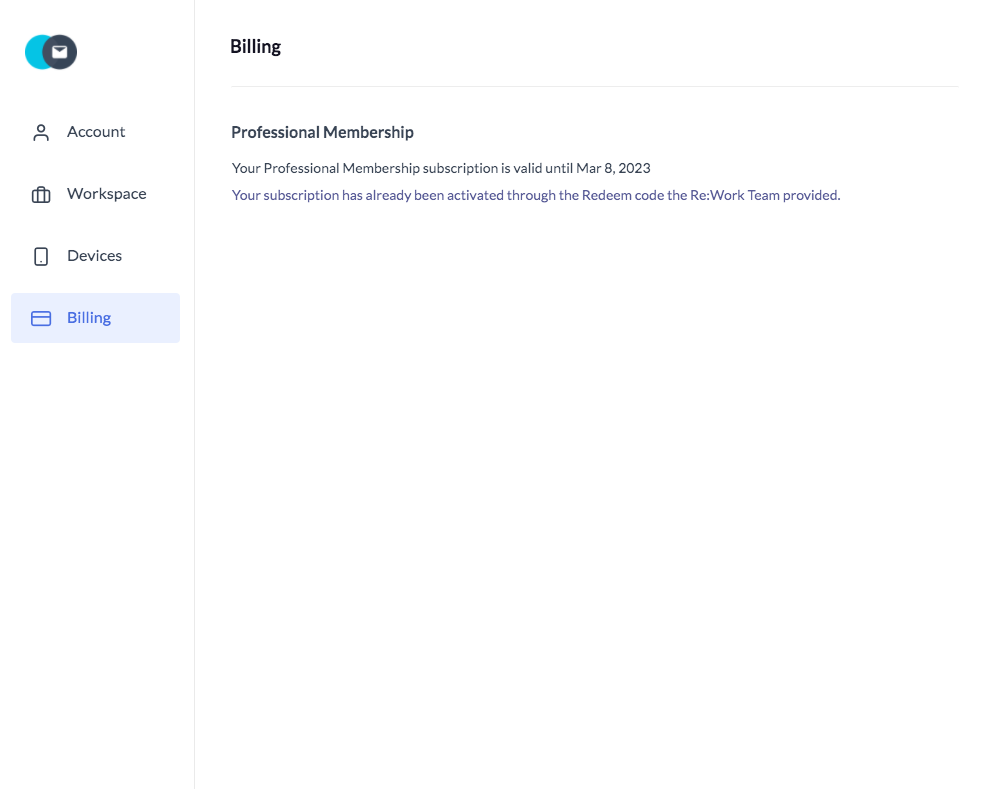Screen dimensions: 988x789
Task: Select the Workspace briefcase icon
Action: tap(41, 194)
